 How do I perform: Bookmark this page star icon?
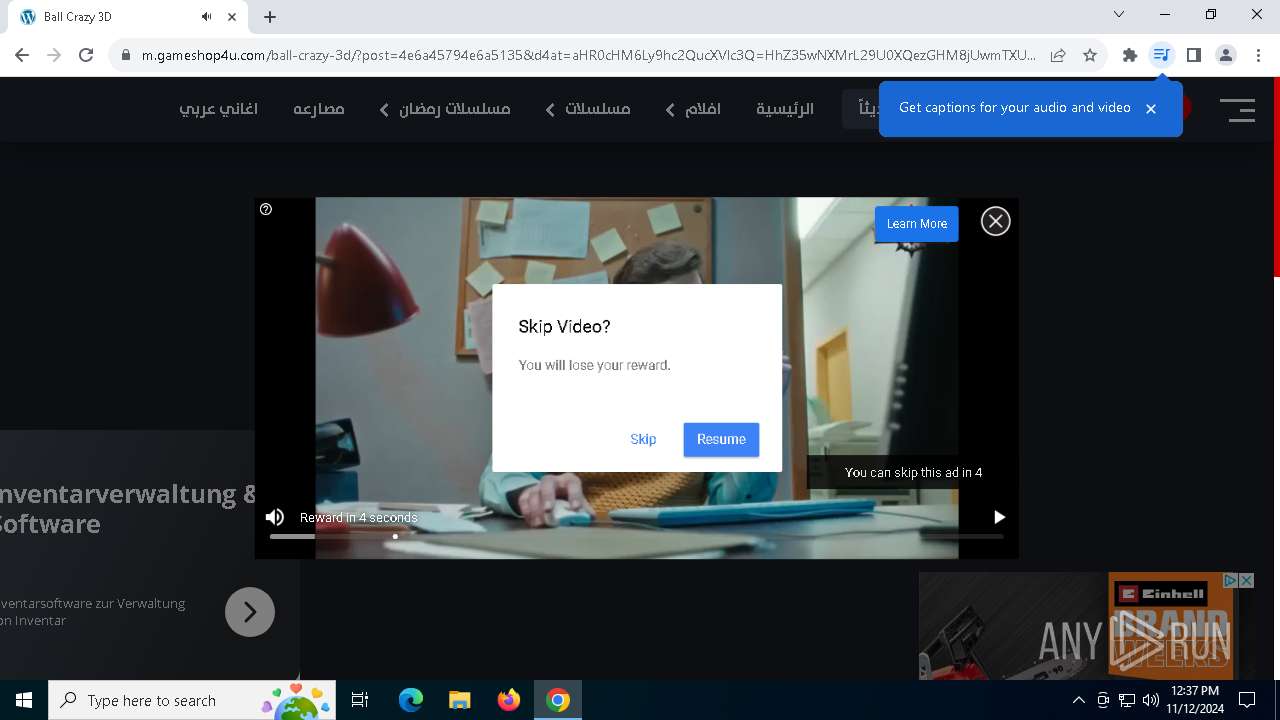coord(1090,55)
